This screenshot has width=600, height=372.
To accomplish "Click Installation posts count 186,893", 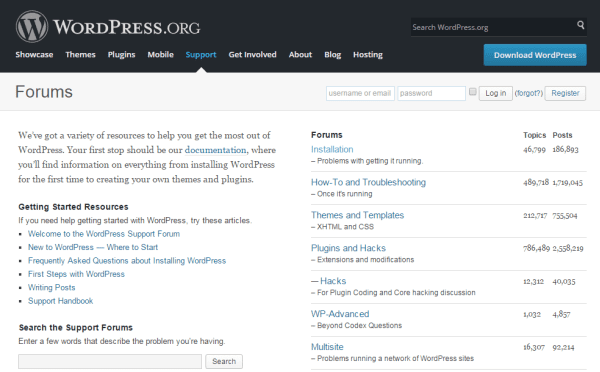I will 565,149.
